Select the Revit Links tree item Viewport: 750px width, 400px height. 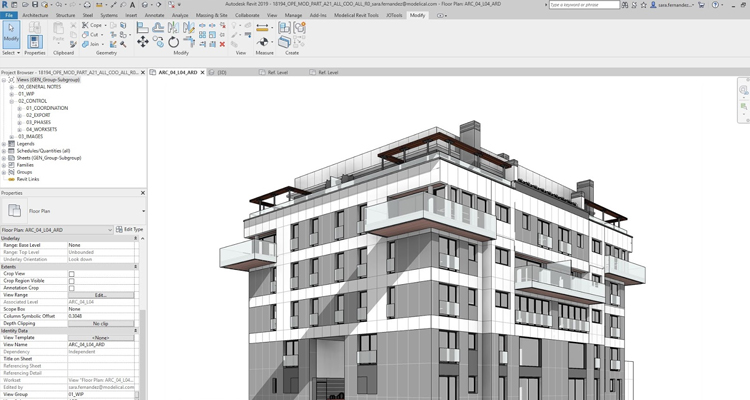[x=28, y=179]
